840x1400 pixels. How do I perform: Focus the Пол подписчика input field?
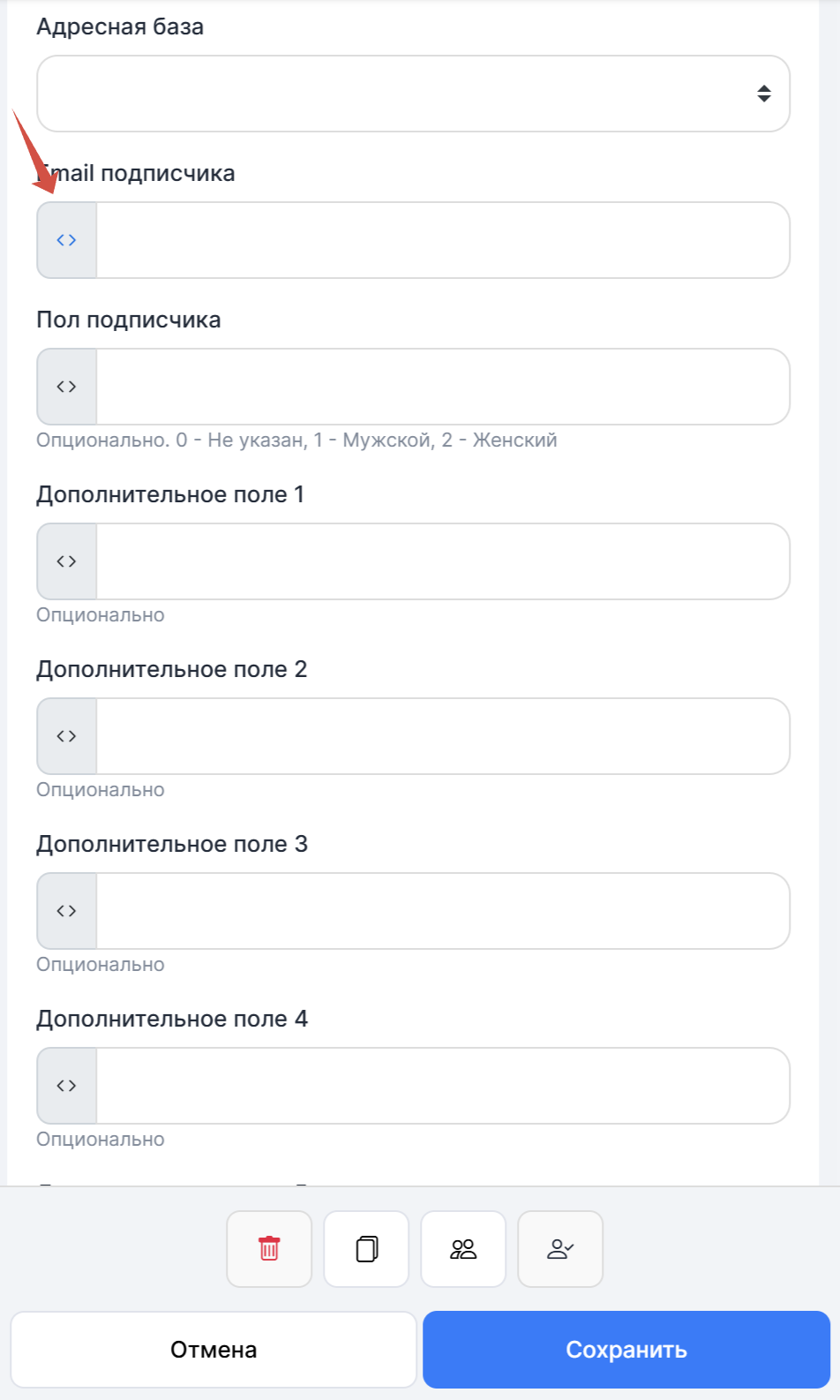coord(441,387)
